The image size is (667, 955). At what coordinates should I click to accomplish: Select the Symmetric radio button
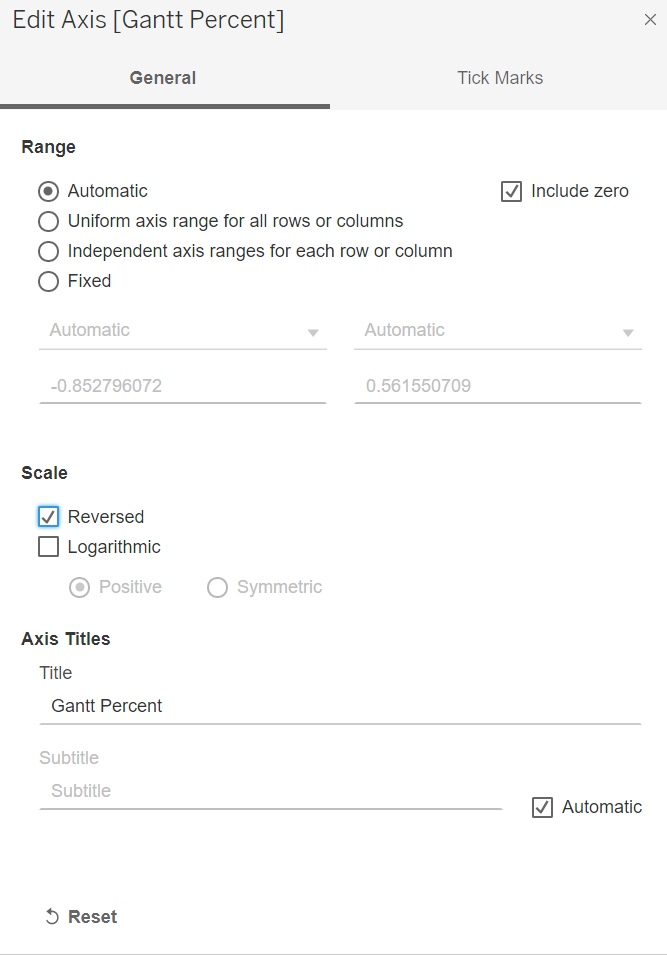[217, 587]
